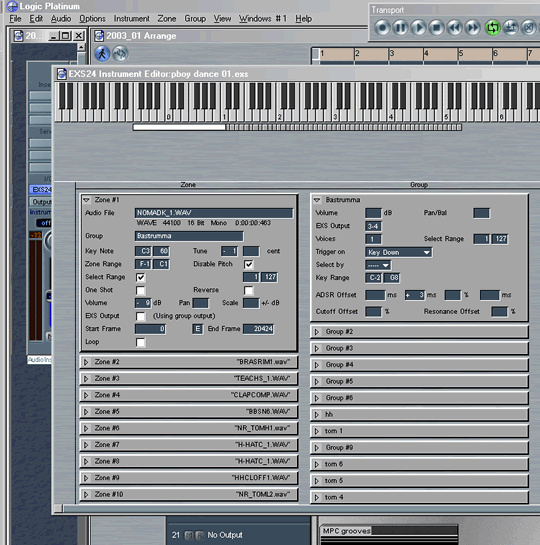The height and width of the screenshot is (545, 540).
Task: Collapse the Bastrumma group triangle
Action: coord(317,200)
